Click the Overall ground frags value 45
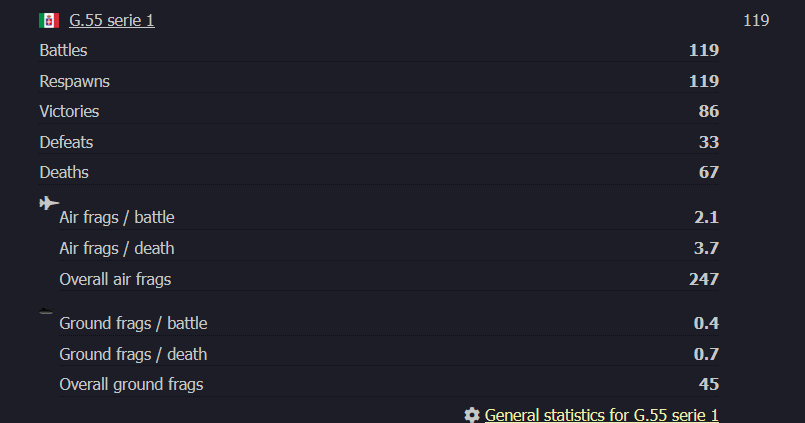Viewport: 805px width, 423px height. (708, 384)
